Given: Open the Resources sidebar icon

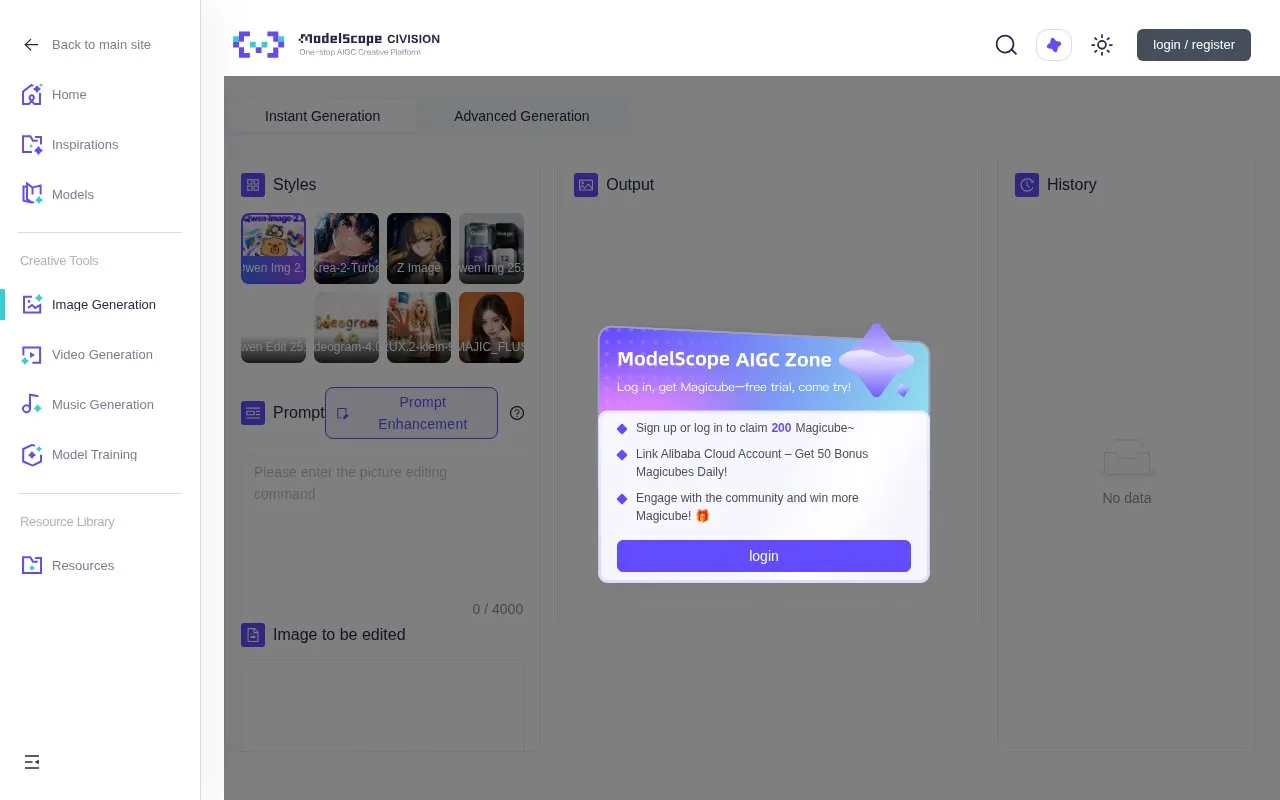Looking at the screenshot, I should click(32, 566).
